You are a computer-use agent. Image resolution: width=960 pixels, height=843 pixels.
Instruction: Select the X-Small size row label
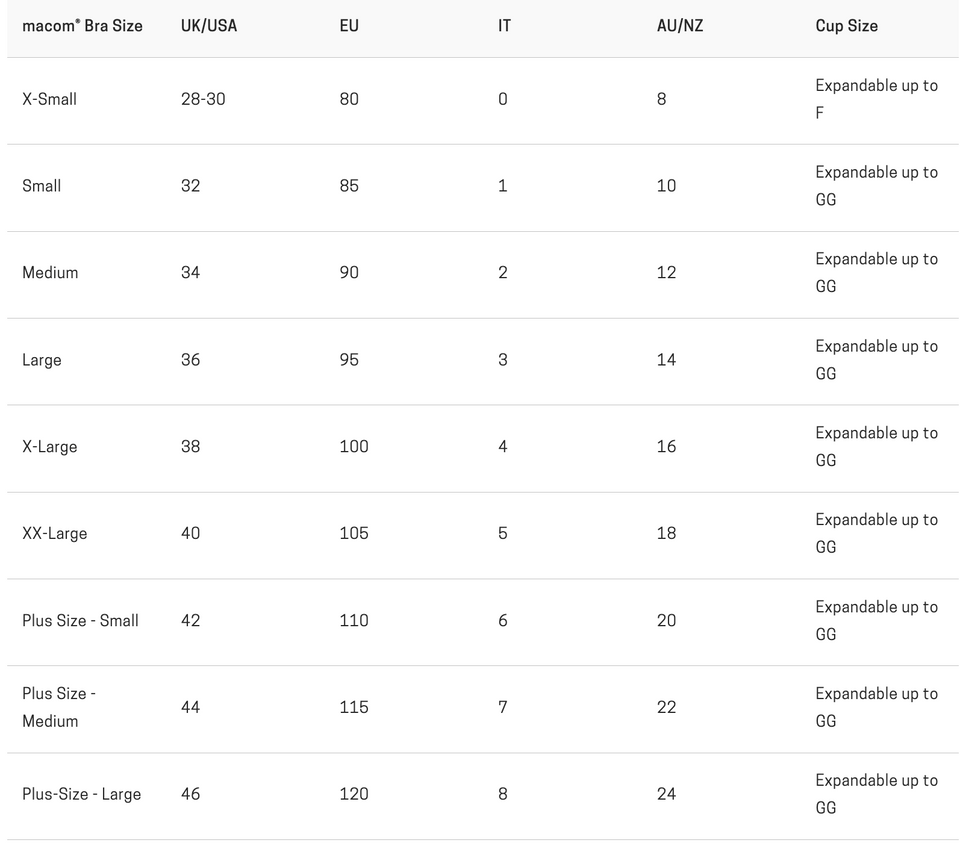(x=49, y=99)
